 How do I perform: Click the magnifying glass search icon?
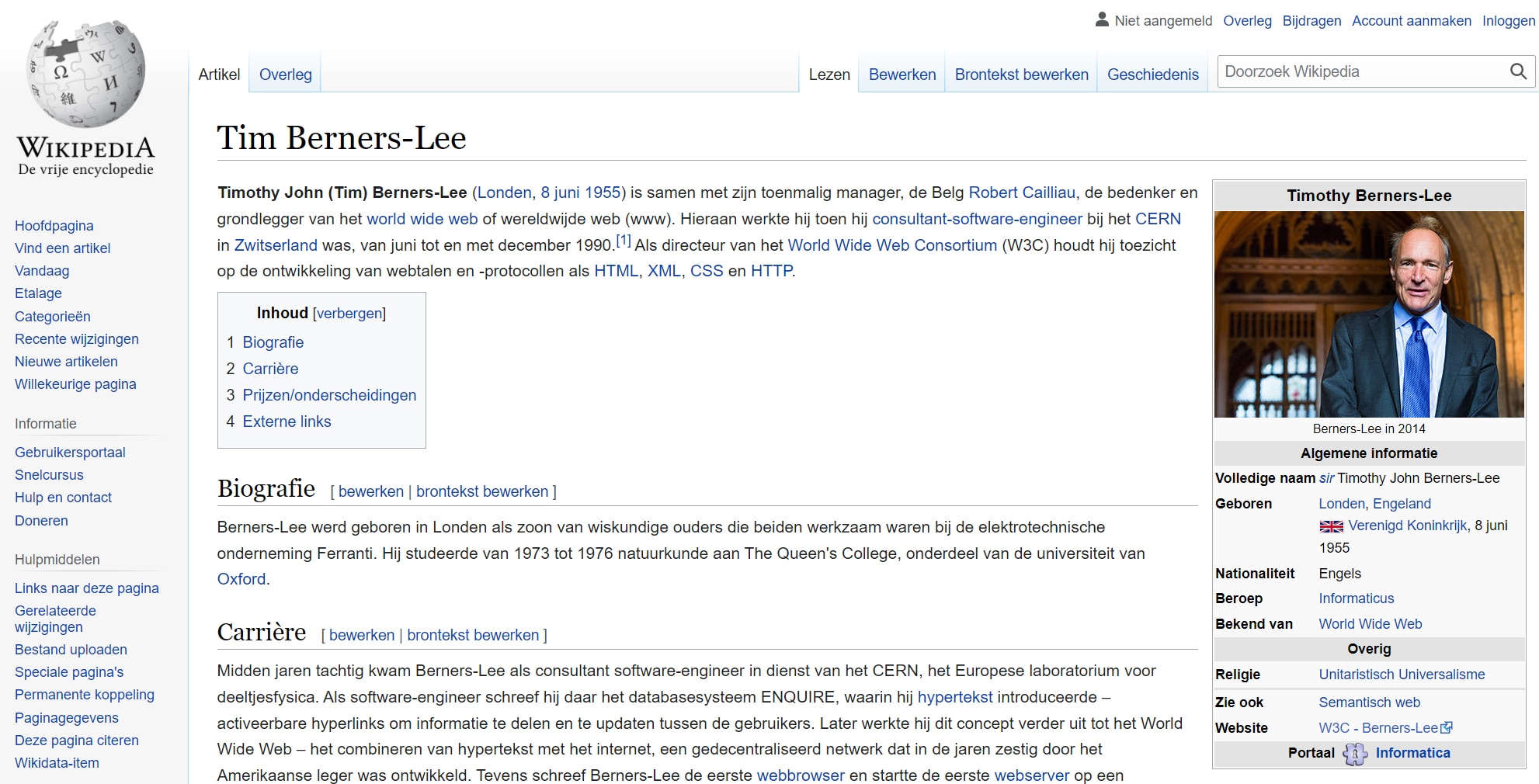1517,72
